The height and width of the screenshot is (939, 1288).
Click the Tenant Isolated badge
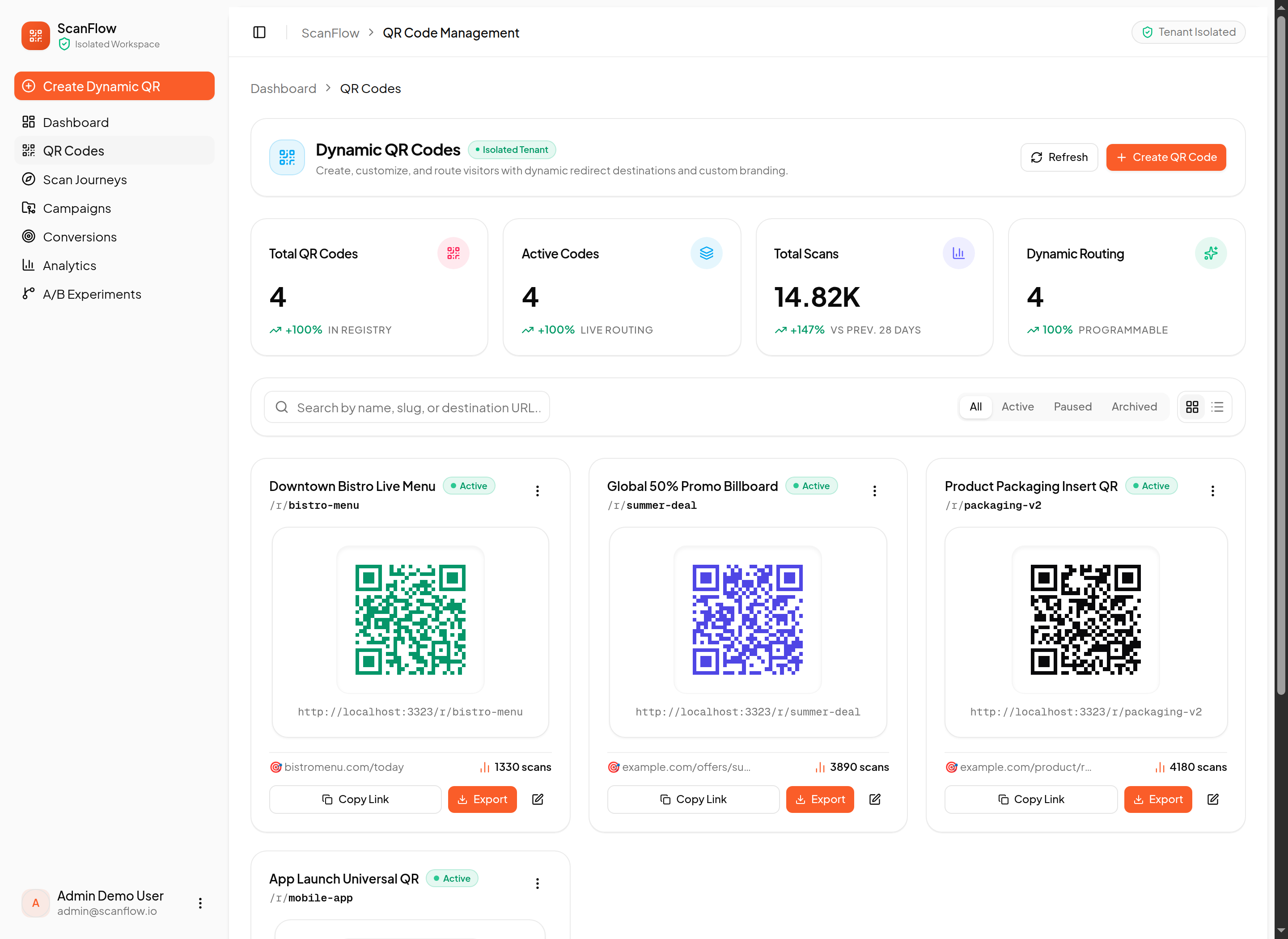(x=1188, y=32)
